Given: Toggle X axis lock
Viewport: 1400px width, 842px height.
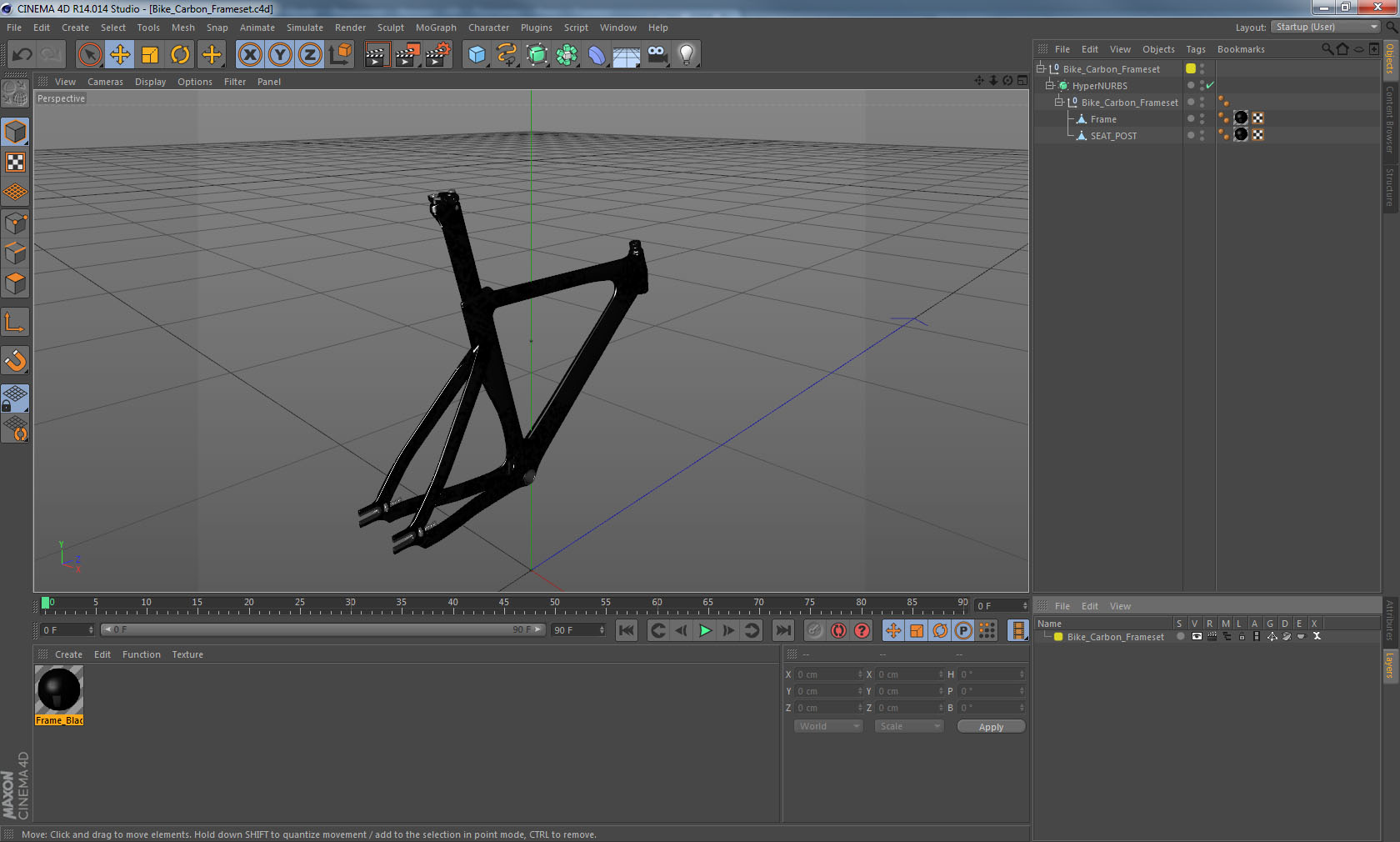Looking at the screenshot, I should coord(250,55).
